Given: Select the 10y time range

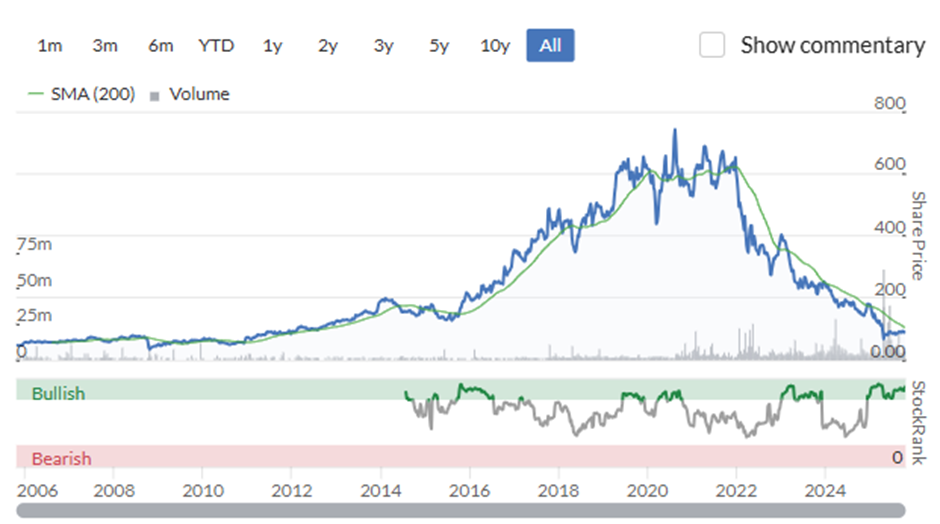Looking at the screenshot, I should (x=495, y=46).
